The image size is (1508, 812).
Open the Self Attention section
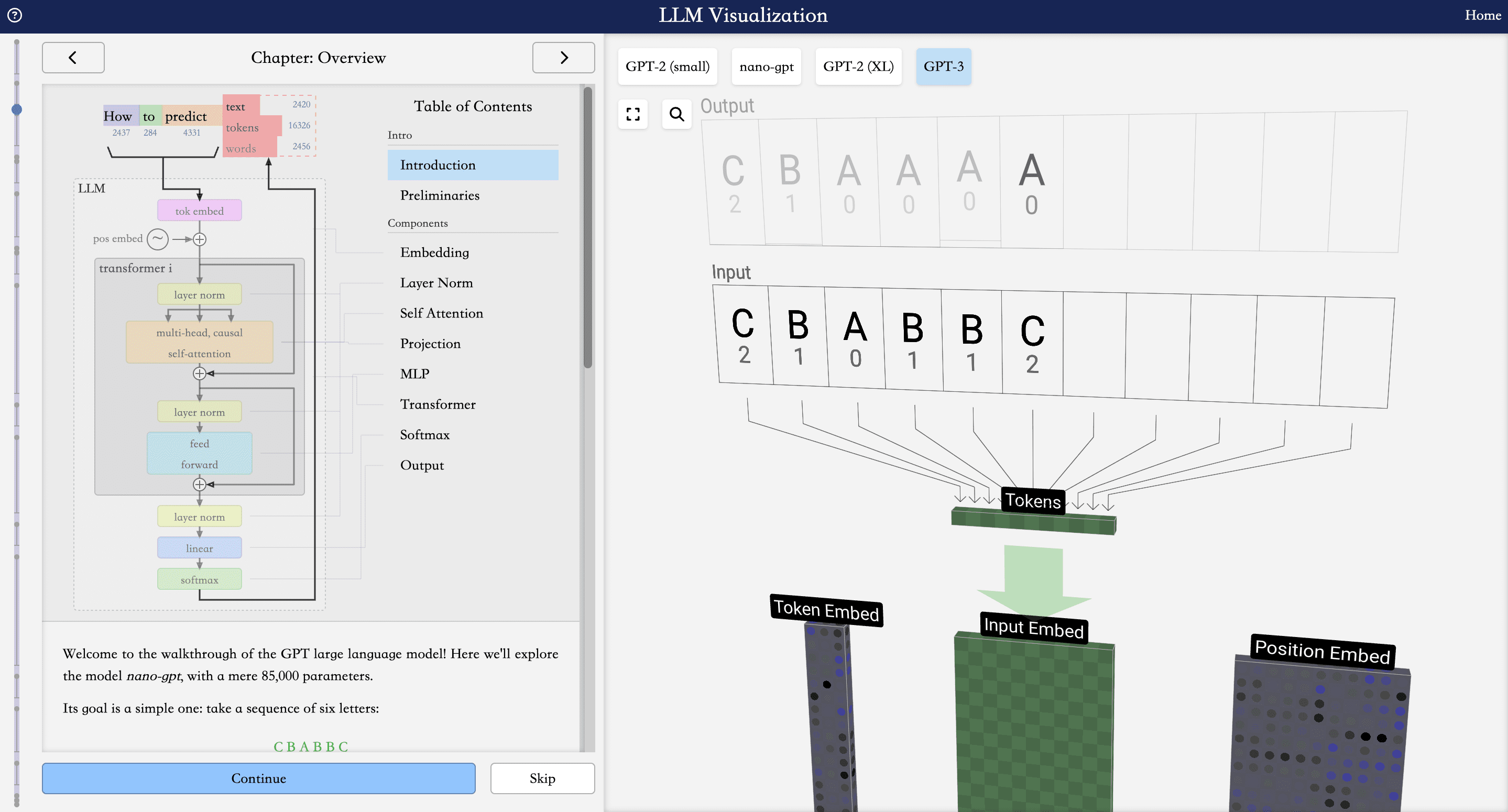[441, 313]
